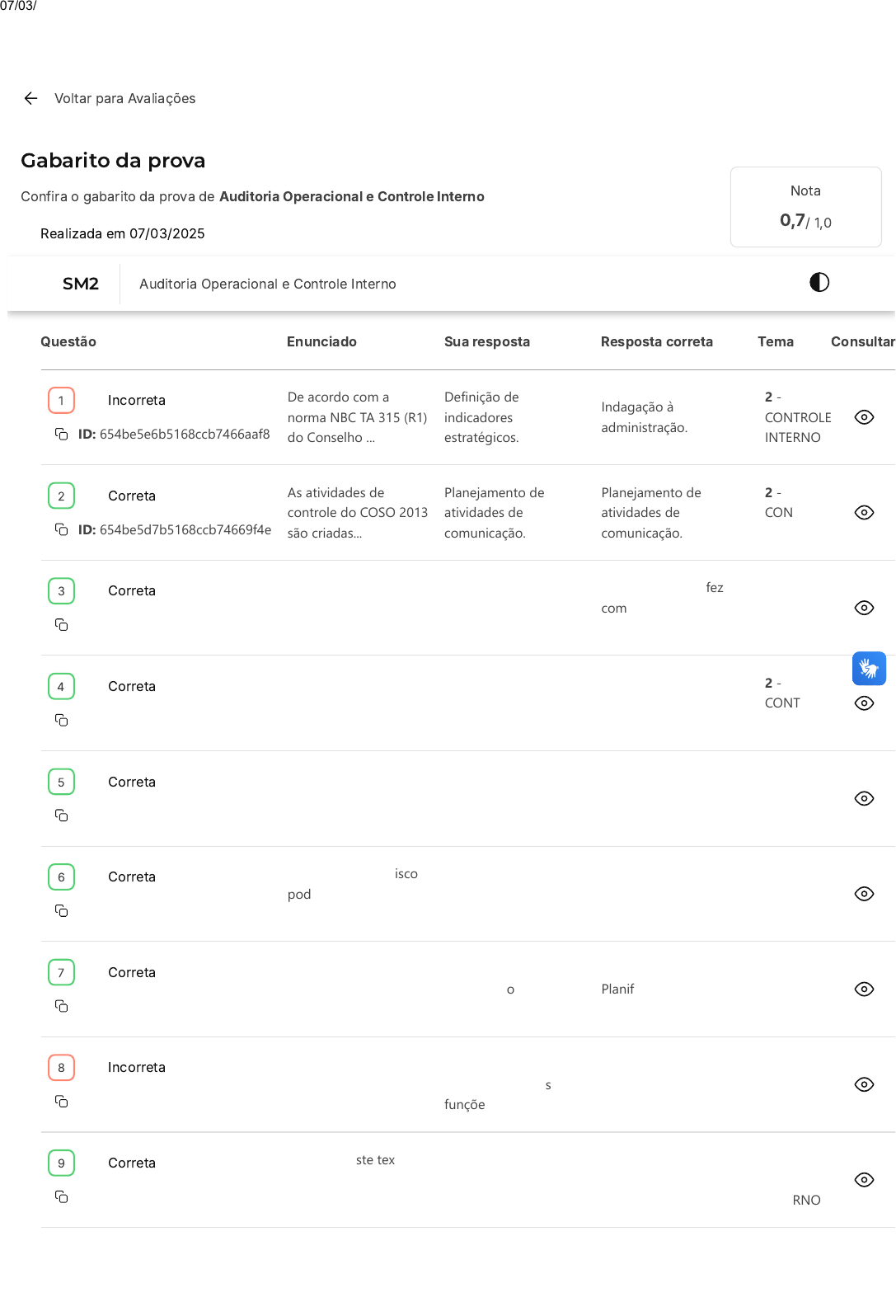Copy the ID of question 9
896x1316 pixels.
pos(61,1196)
